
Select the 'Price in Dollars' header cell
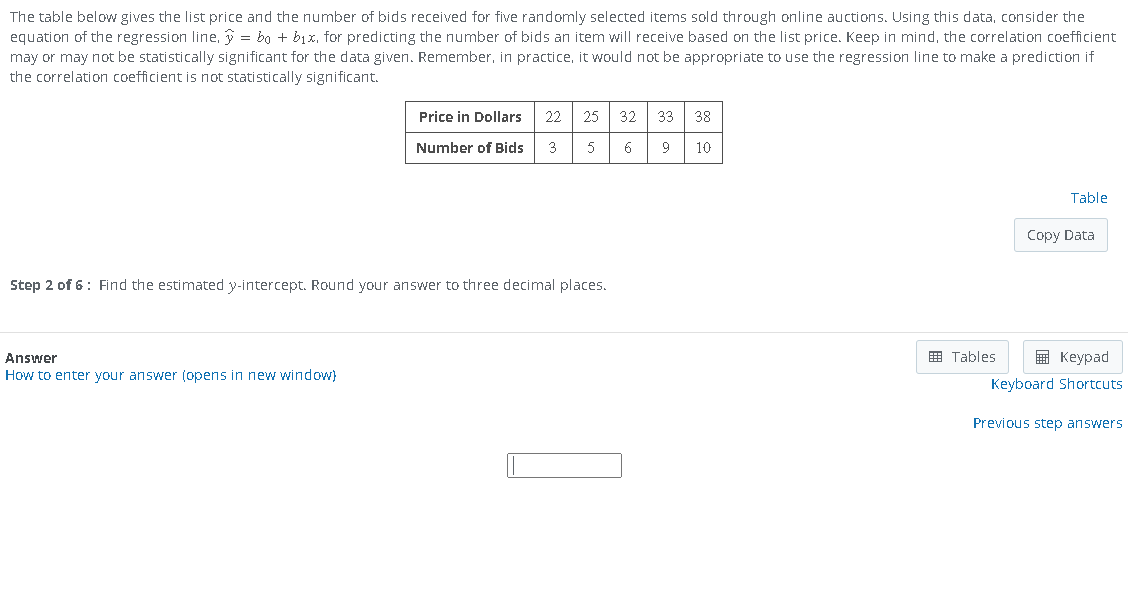469,117
